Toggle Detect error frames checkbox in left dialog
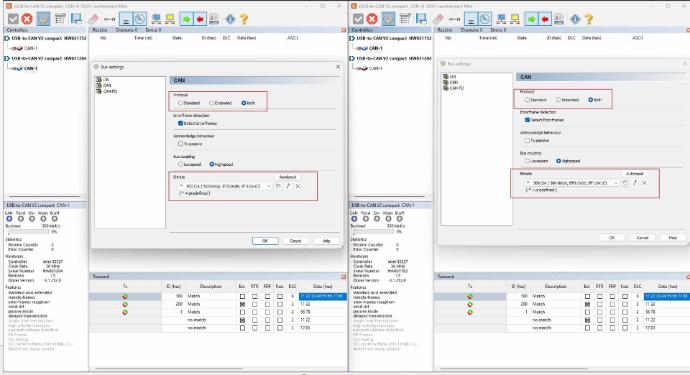Screen dimensions: 690x375 180,123
